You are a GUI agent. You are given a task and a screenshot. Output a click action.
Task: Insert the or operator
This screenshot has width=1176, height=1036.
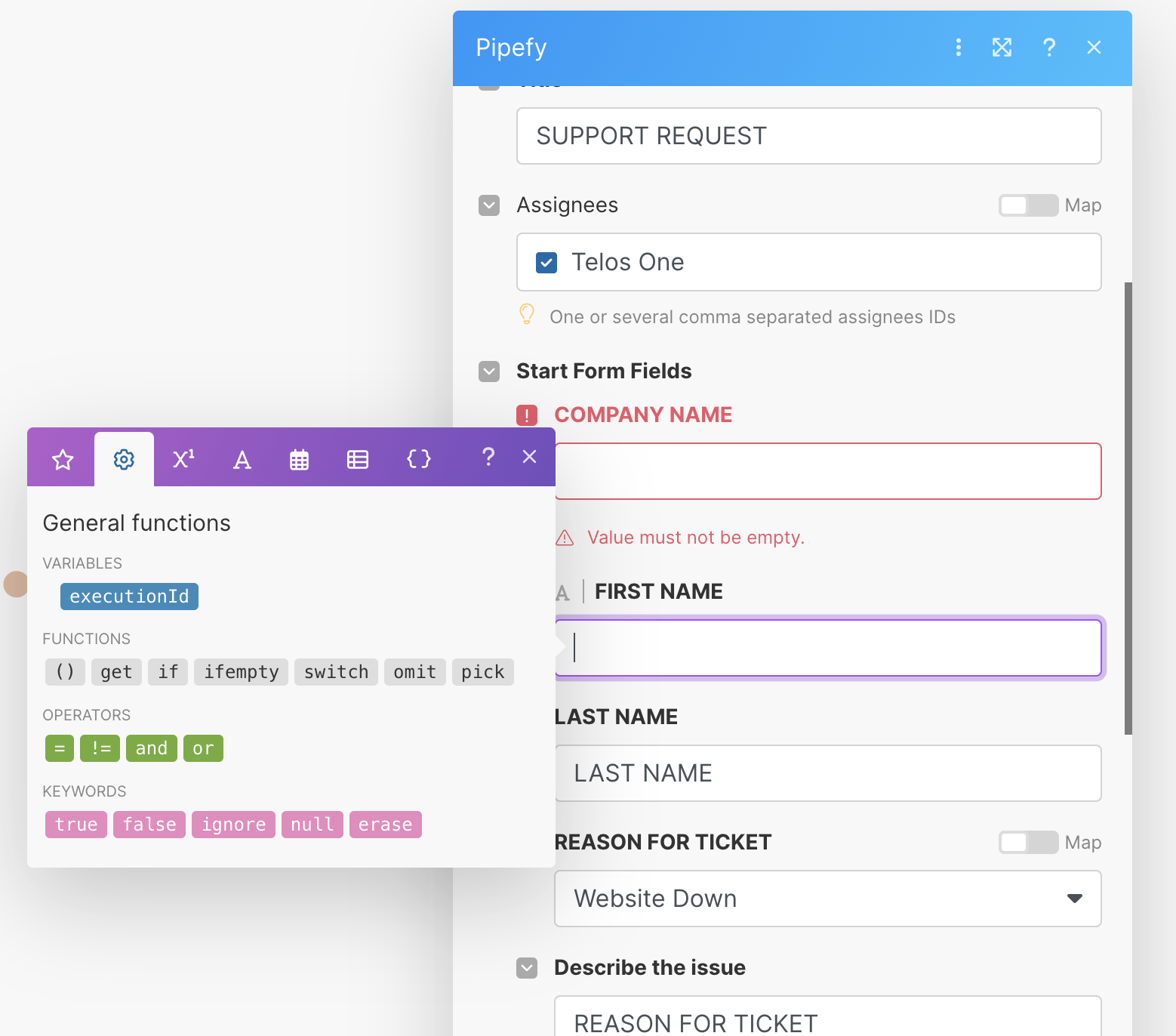pyautogui.click(x=203, y=748)
